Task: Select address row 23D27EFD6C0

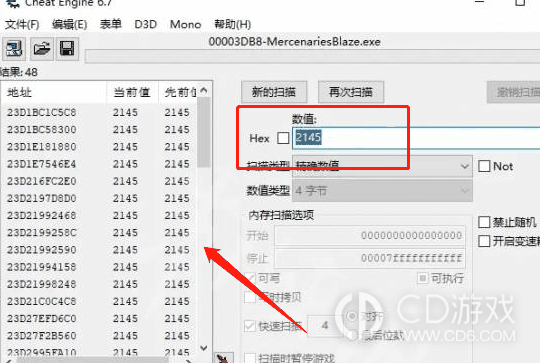Action: 99,319
